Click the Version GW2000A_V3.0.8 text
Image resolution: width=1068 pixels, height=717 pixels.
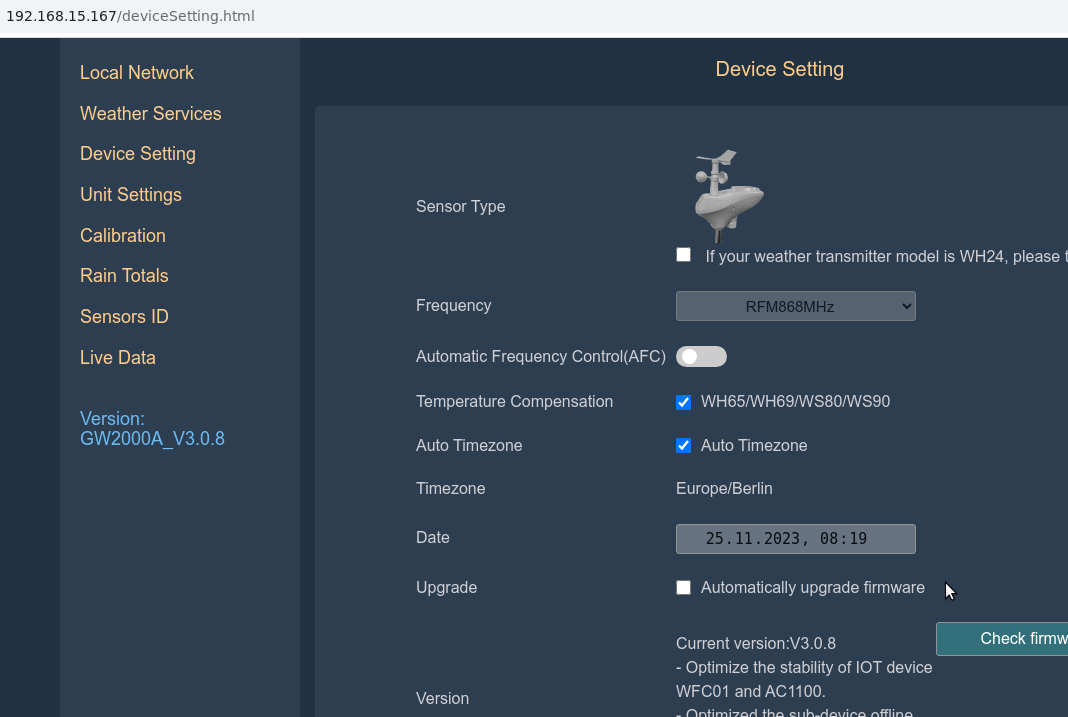[152, 428]
